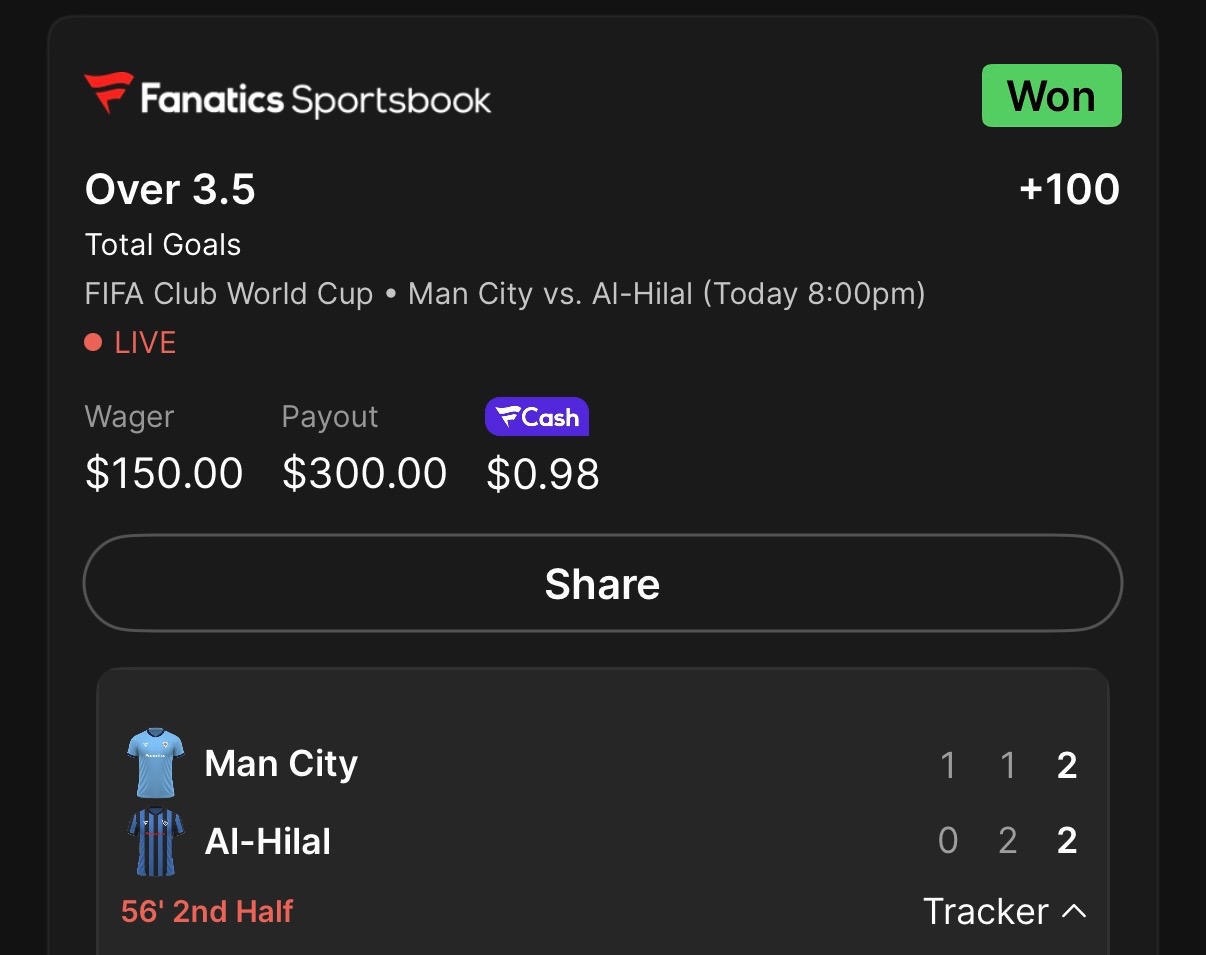
Task: Tap the FanCash badge icon
Action: [x=537, y=417]
